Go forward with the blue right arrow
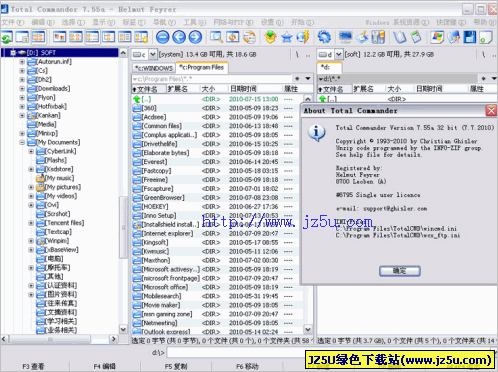The image size is (498, 372). pyautogui.click(x=195, y=37)
